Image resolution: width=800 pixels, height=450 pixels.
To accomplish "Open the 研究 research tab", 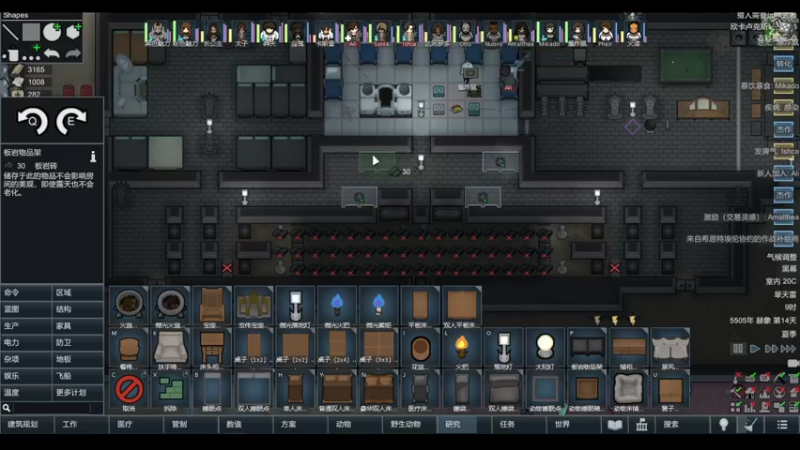I will [x=464, y=424].
